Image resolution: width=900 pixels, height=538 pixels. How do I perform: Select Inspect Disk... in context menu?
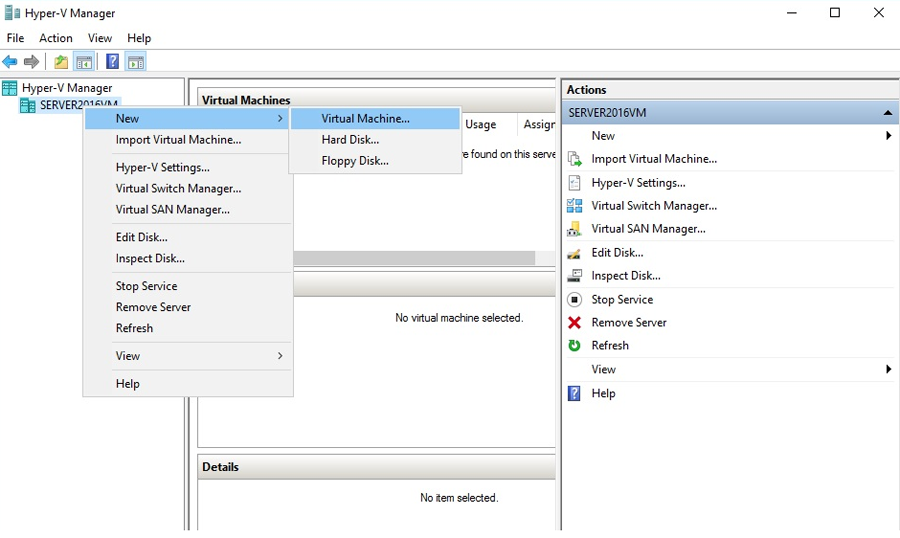click(x=187, y=259)
